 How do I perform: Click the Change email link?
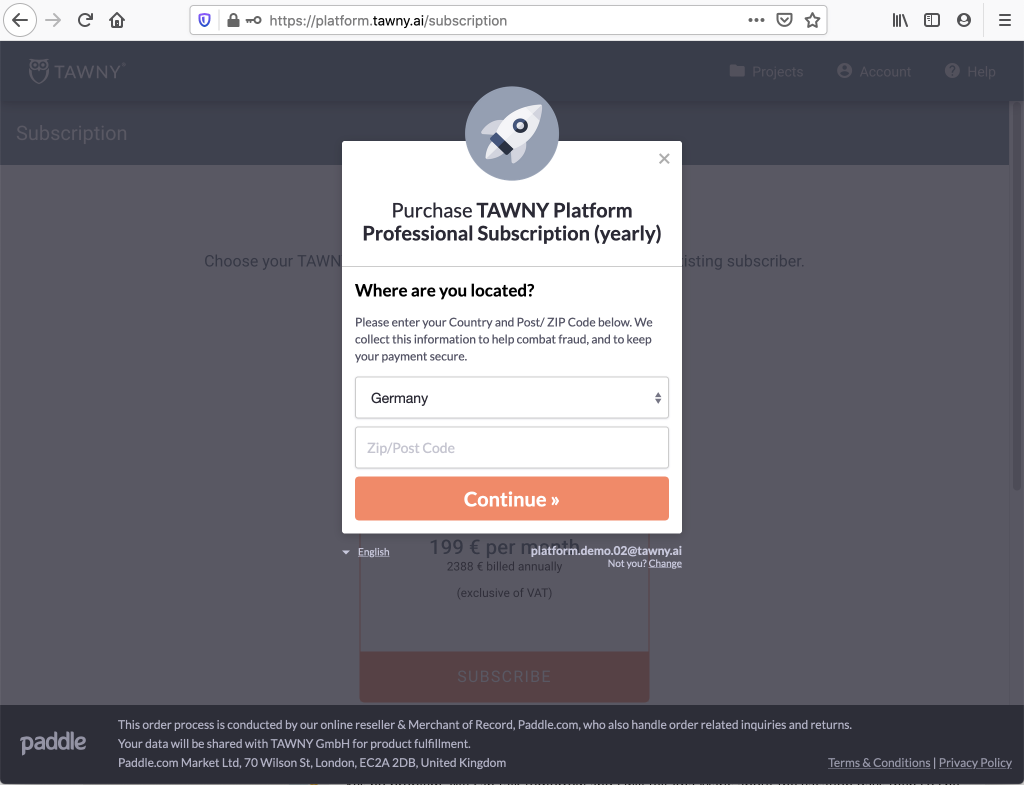[665, 564]
